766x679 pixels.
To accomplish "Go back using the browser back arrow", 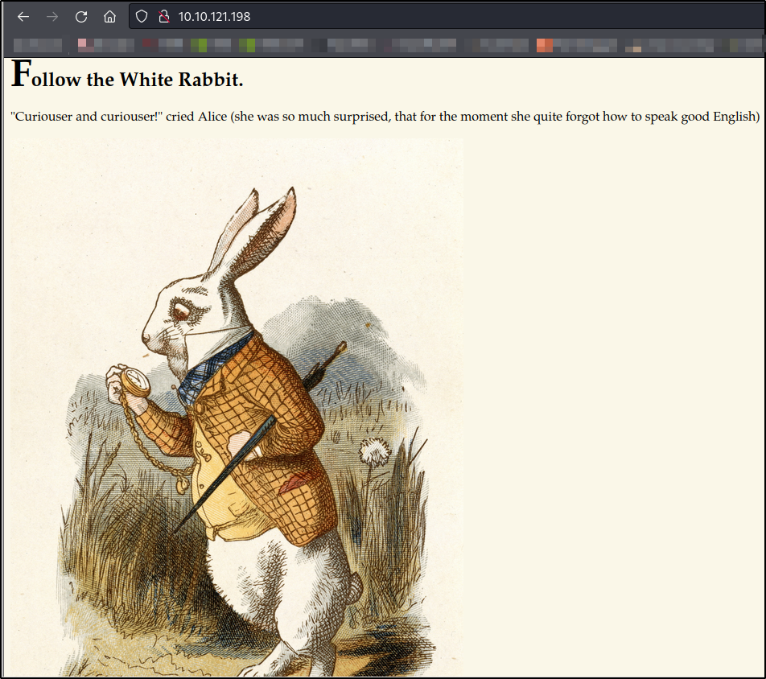I will click(23, 17).
